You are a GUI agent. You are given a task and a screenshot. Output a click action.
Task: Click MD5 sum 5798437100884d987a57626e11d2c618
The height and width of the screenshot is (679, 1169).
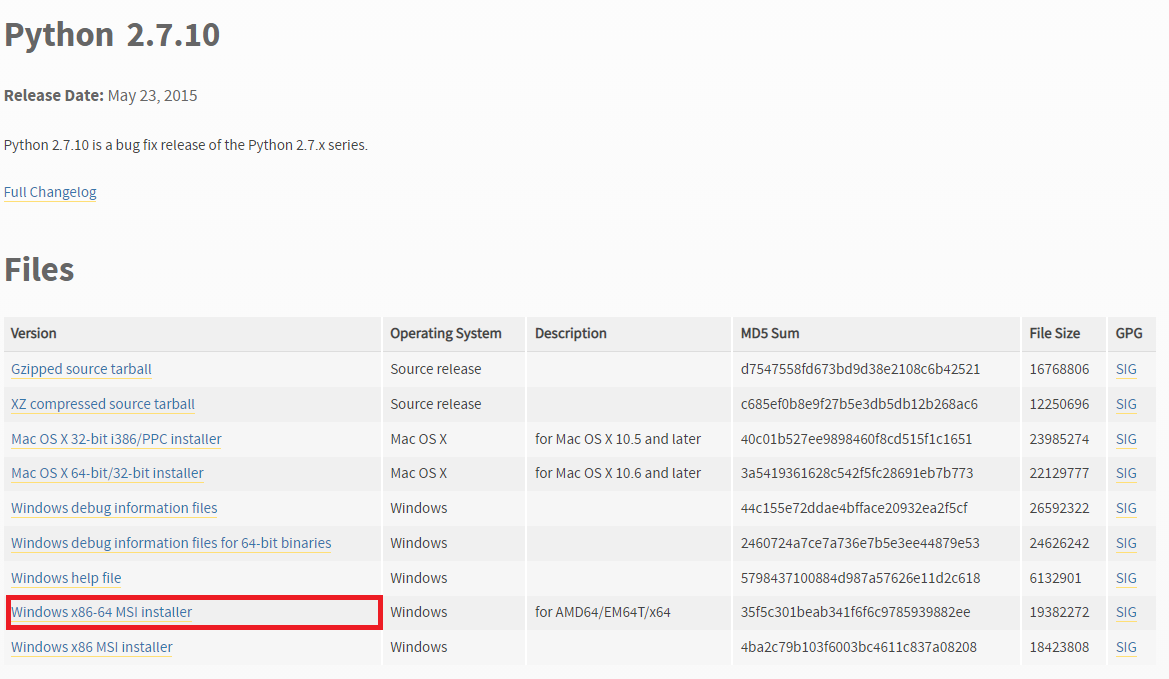860,578
